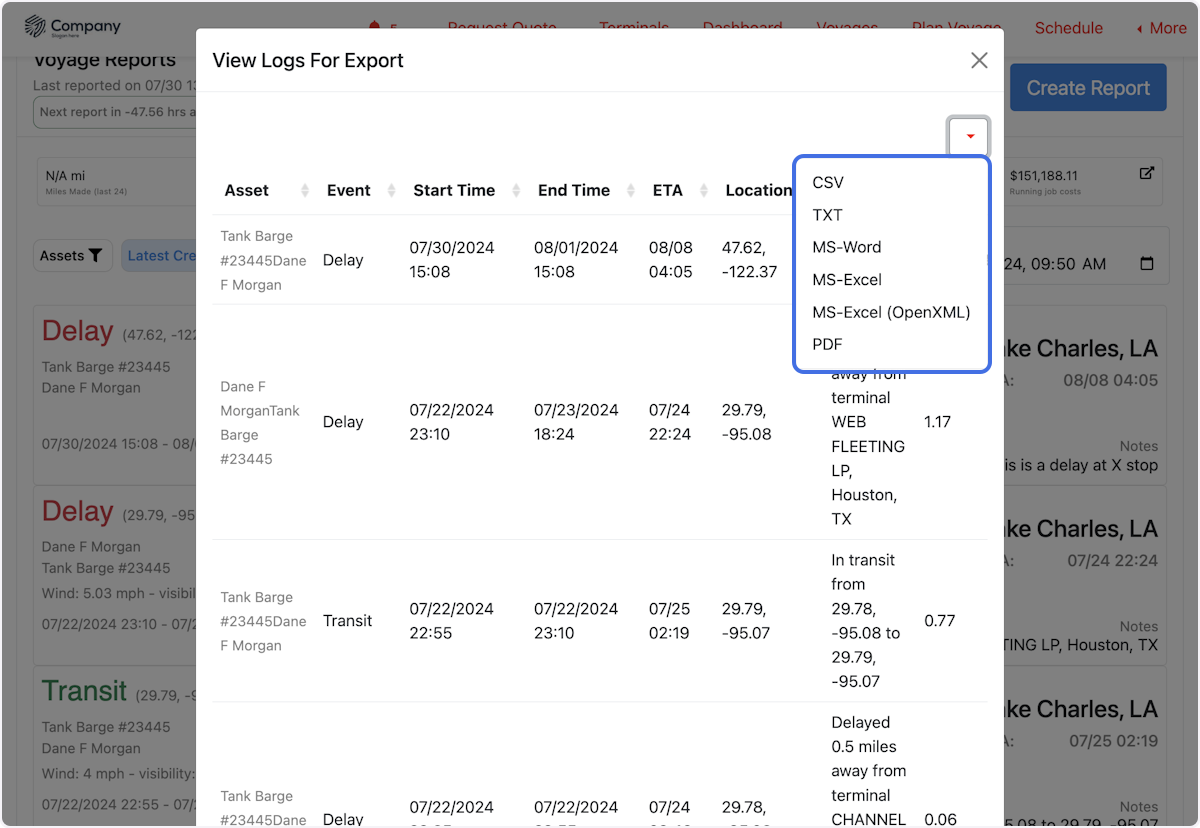Pick MS-Excel export option
This screenshot has height=828, width=1200.
(846, 280)
